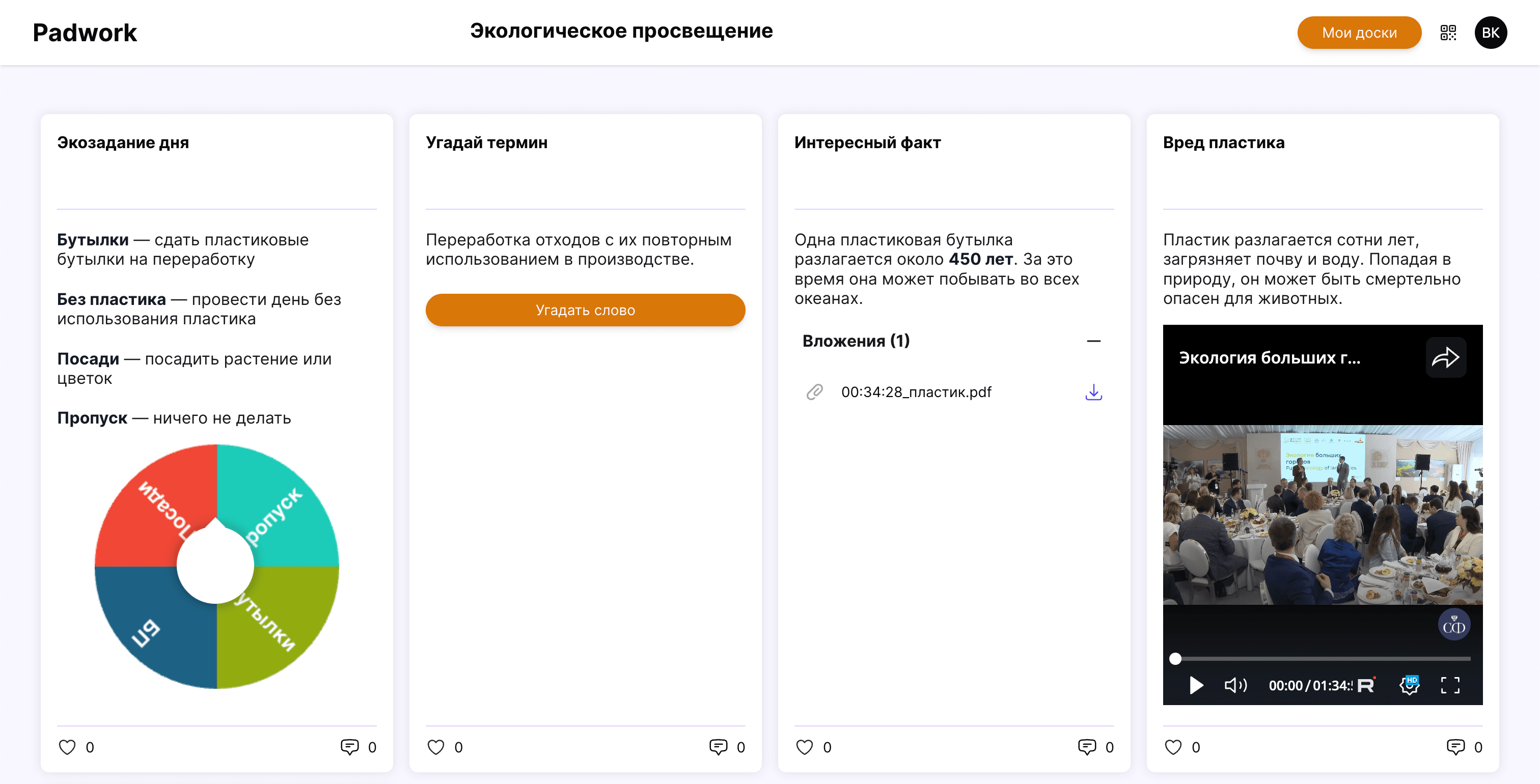Download the пластик.pdf attachment
1540x784 pixels.
coord(1093,392)
